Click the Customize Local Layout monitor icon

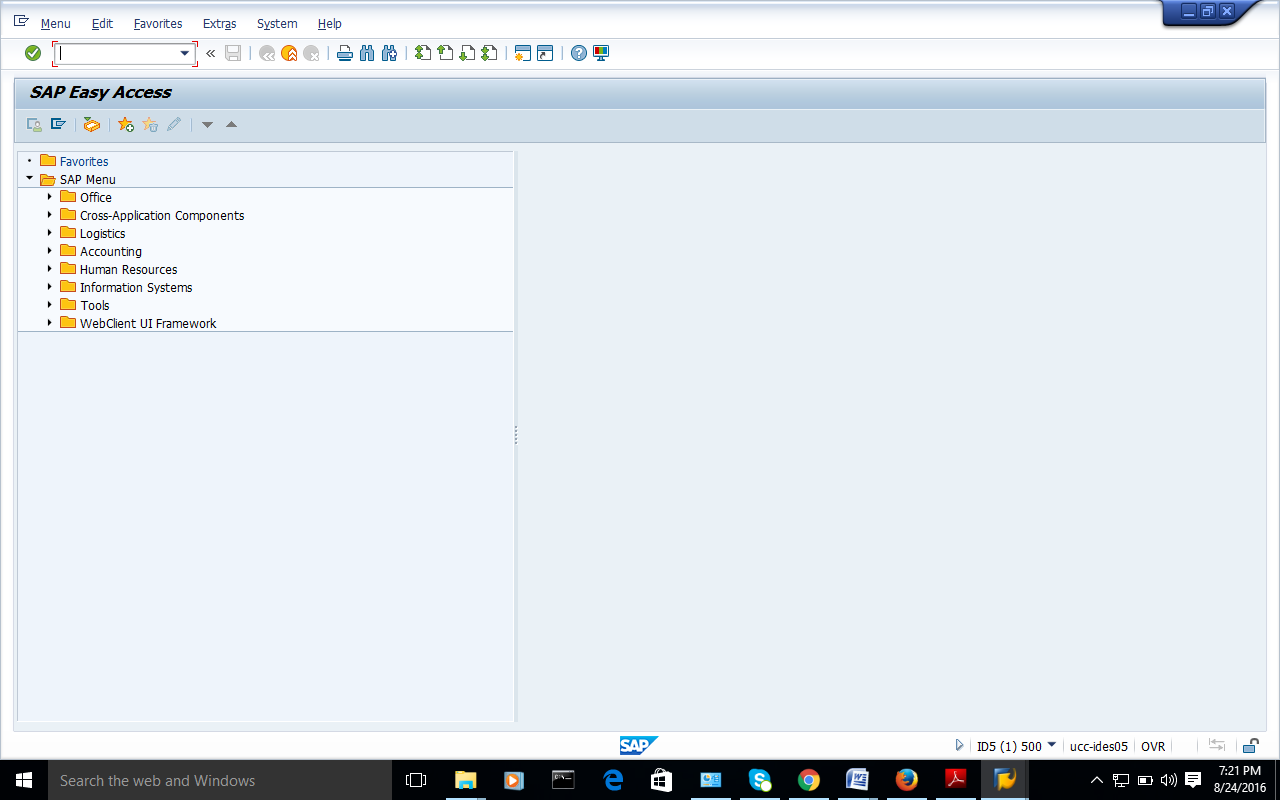[x=601, y=53]
